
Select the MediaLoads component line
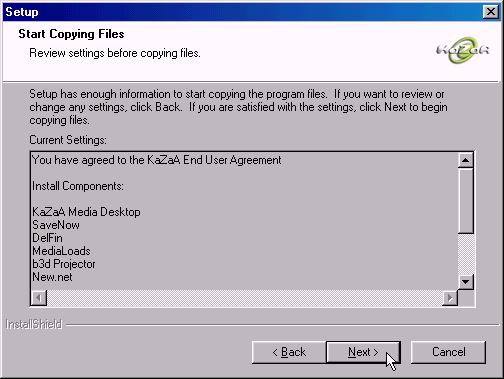click(61, 251)
